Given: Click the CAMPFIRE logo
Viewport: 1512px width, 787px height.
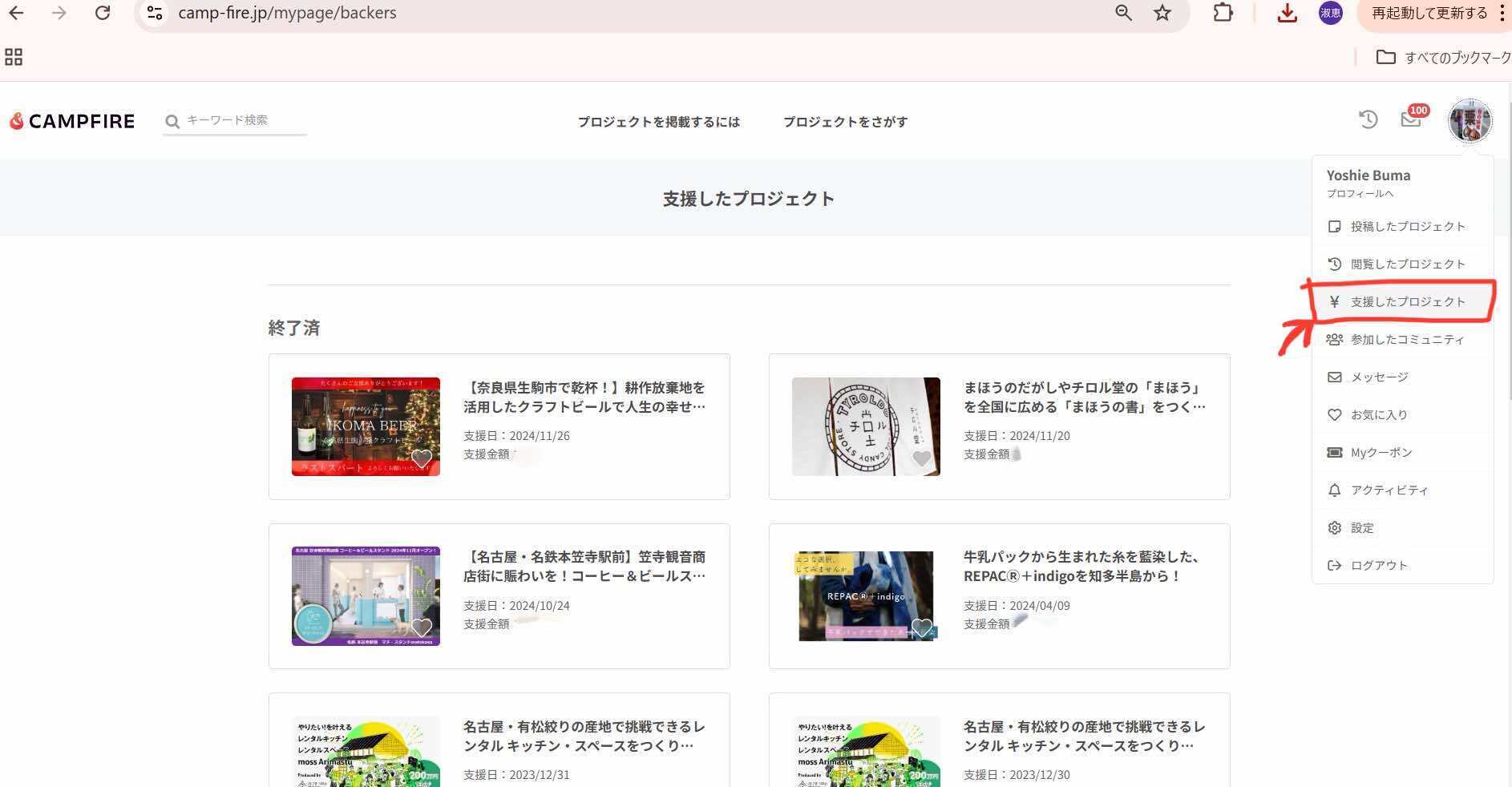Looking at the screenshot, I should (x=72, y=121).
